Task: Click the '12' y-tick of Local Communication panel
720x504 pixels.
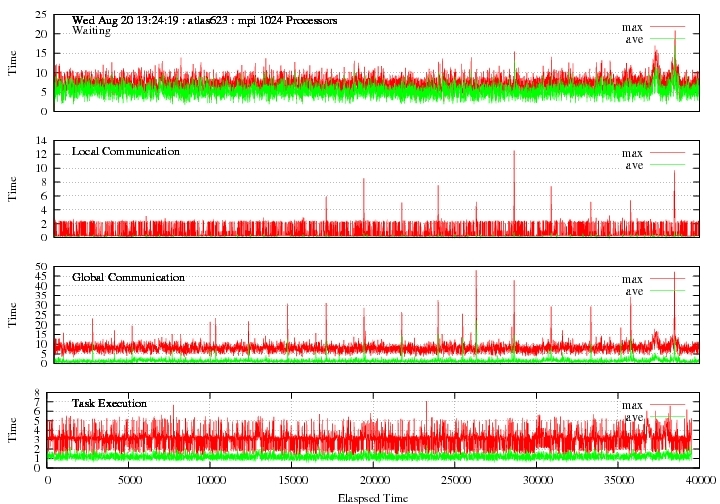Action: tap(41, 154)
